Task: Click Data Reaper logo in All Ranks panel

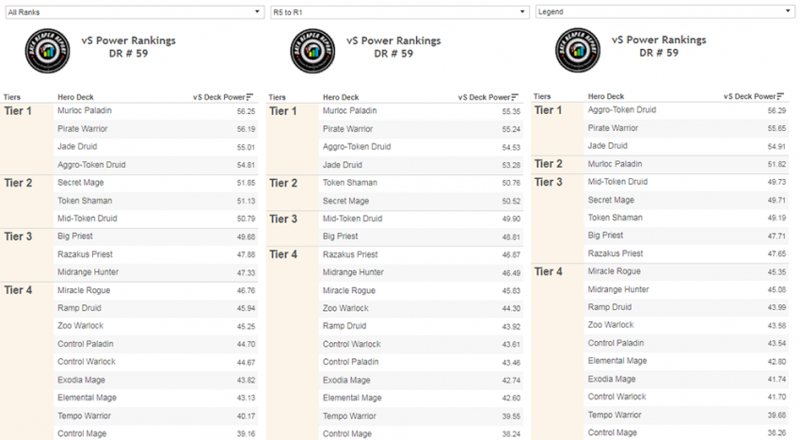Action: [x=47, y=51]
